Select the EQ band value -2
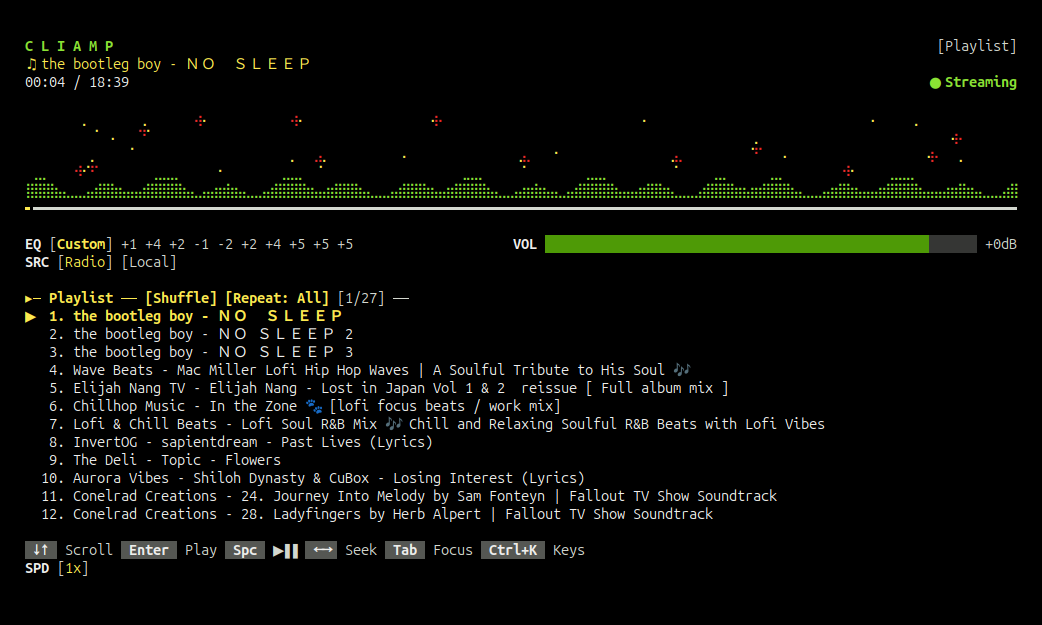Screen dimensions: 1042x625 pyautogui.click(x=225, y=244)
